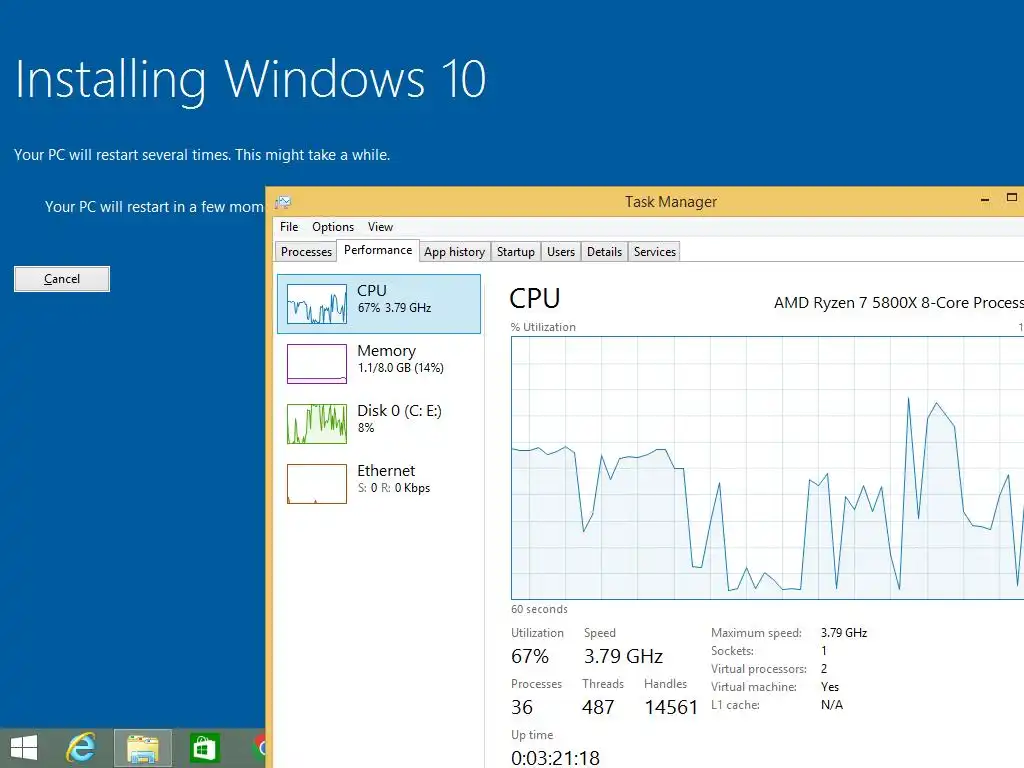Viewport: 1024px width, 768px height.
Task: Switch to the App history tab
Action: pyautogui.click(x=454, y=251)
